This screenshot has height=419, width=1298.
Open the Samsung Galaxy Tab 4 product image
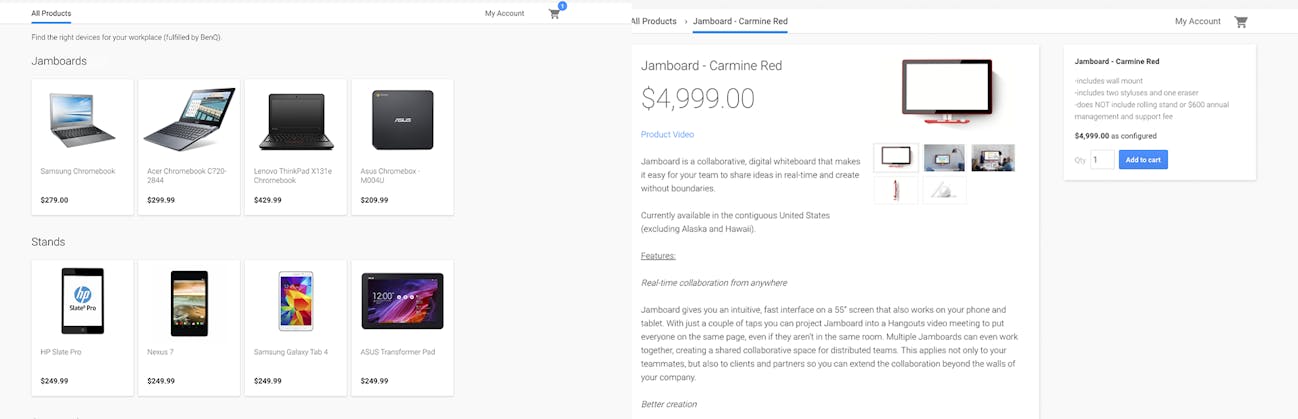pos(296,301)
